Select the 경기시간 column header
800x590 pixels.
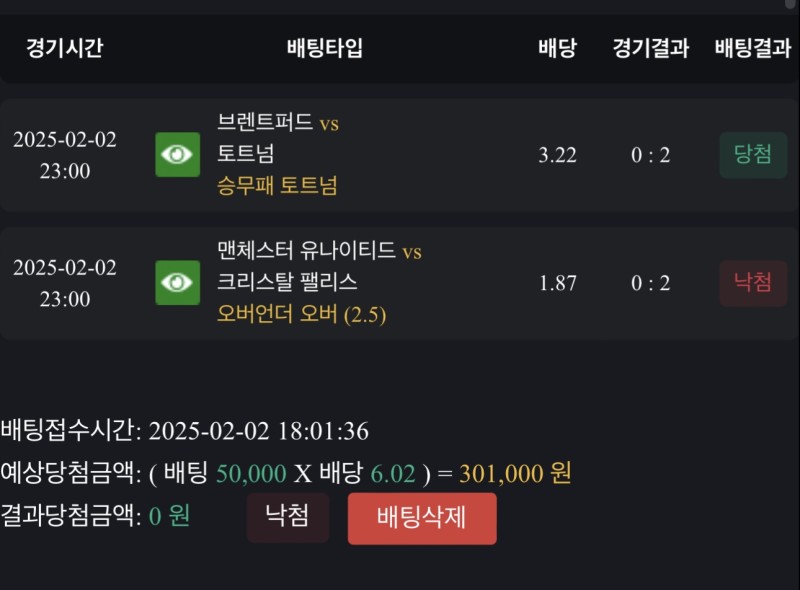click(x=65, y=48)
